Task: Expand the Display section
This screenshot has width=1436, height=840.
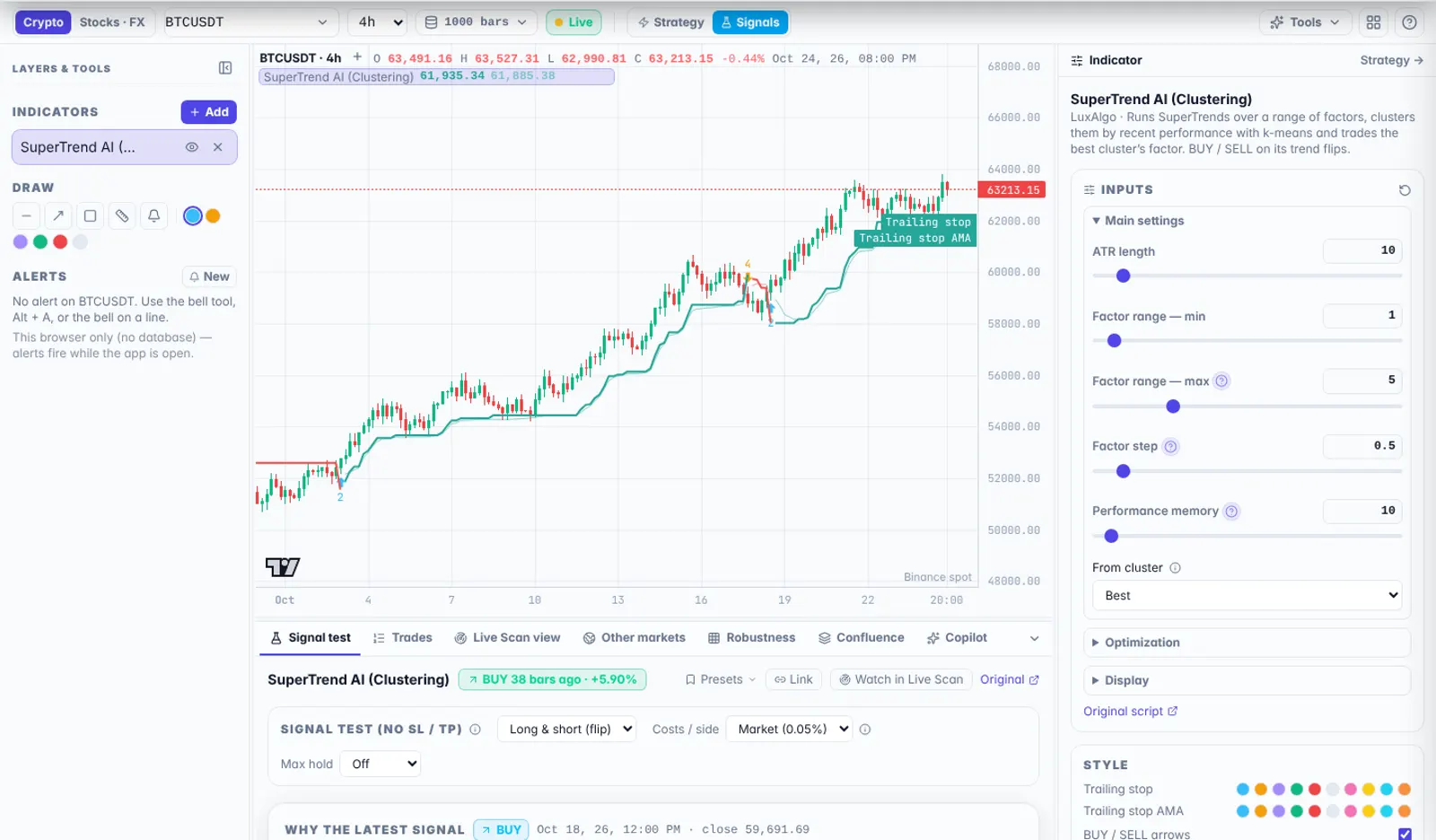Action: (1248, 680)
